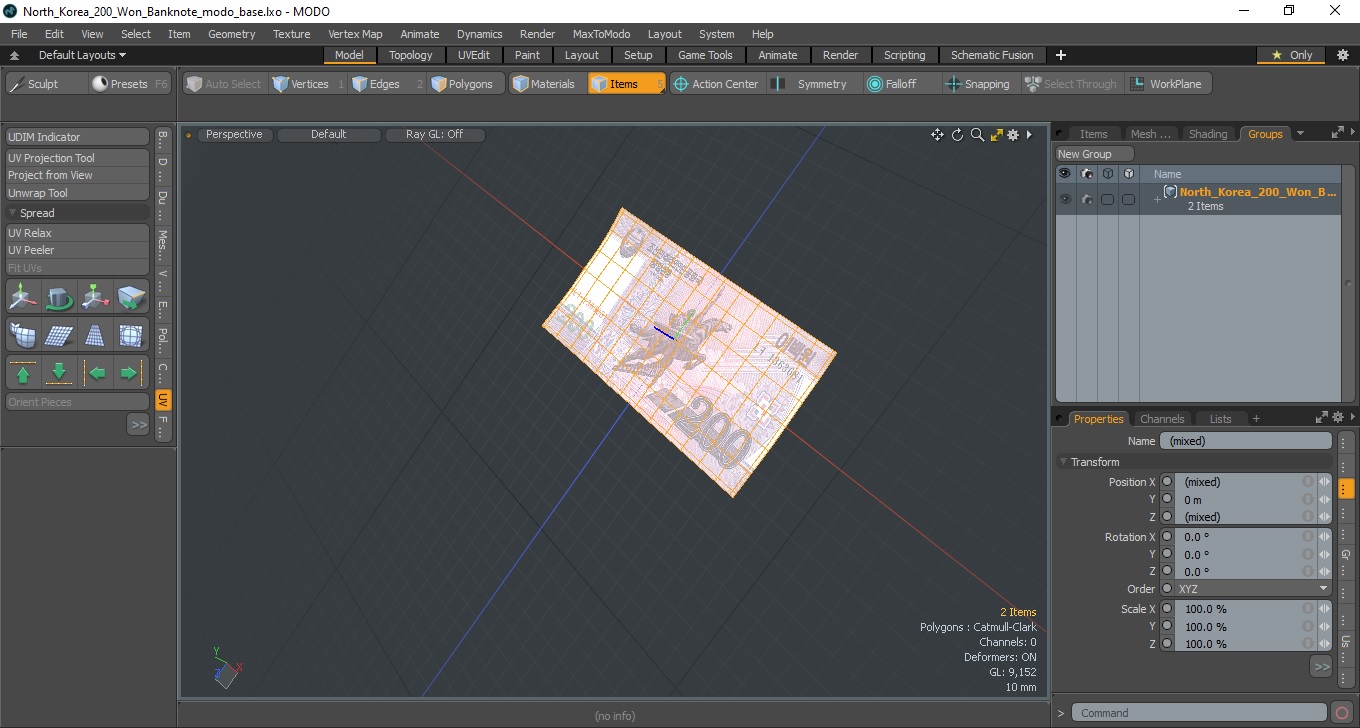Open the Texture menu
Screen dimensions: 1360x728
(291, 34)
